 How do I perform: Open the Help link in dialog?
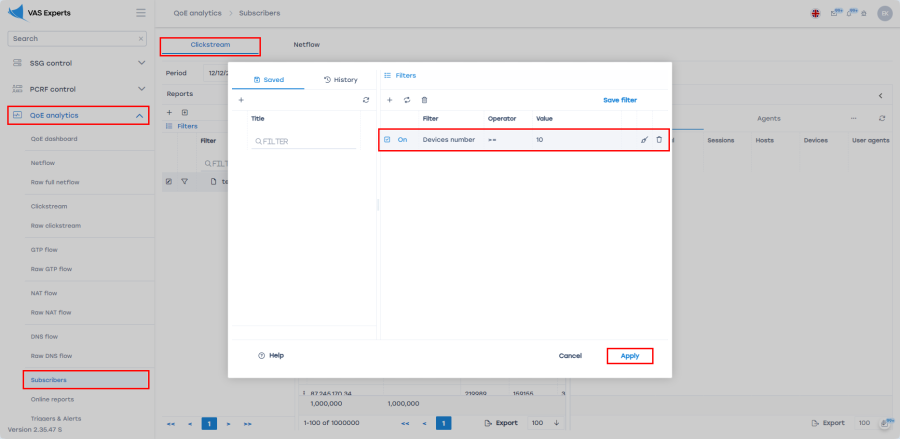[271, 355]
